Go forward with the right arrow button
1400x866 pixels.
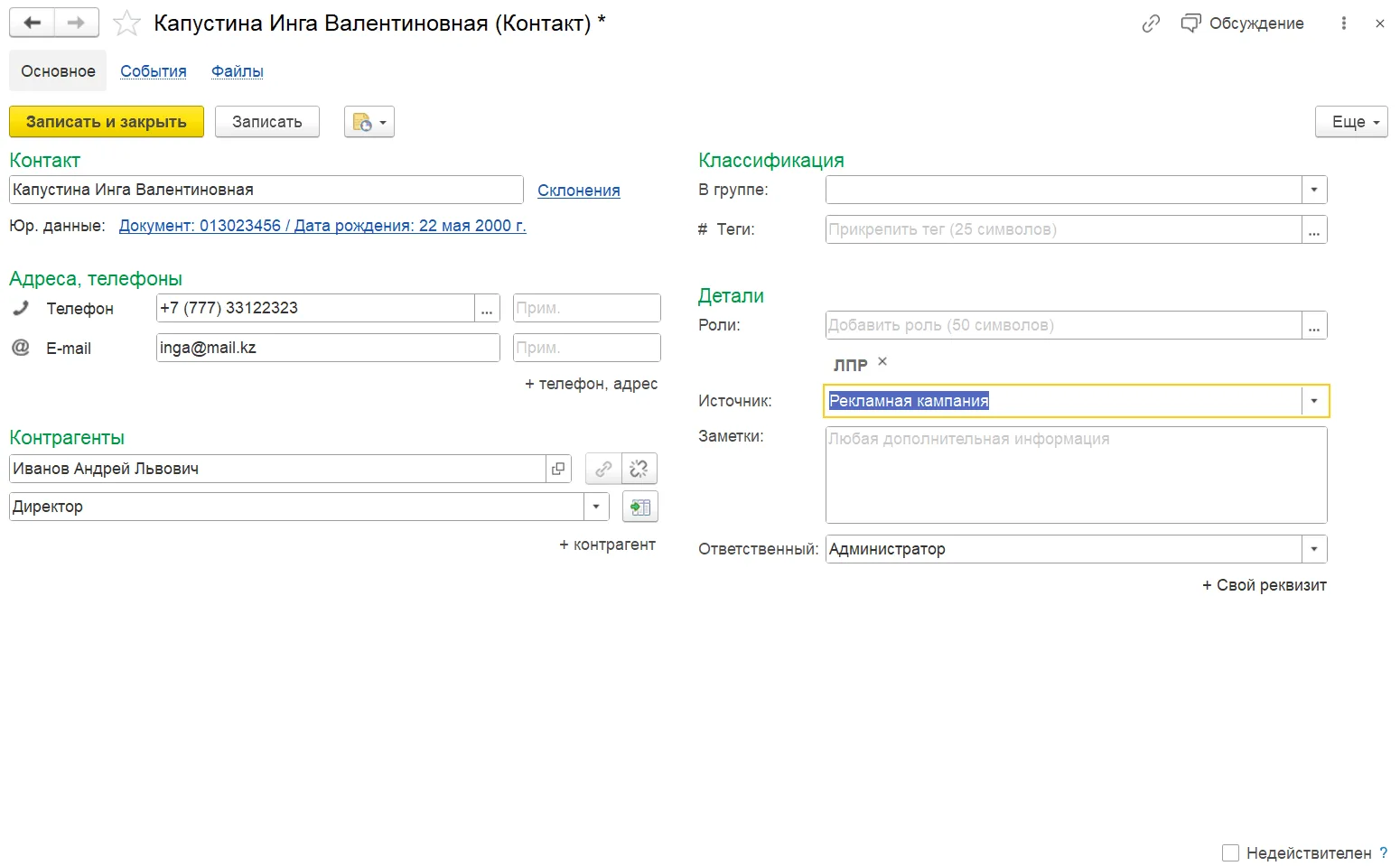[77, 23]
